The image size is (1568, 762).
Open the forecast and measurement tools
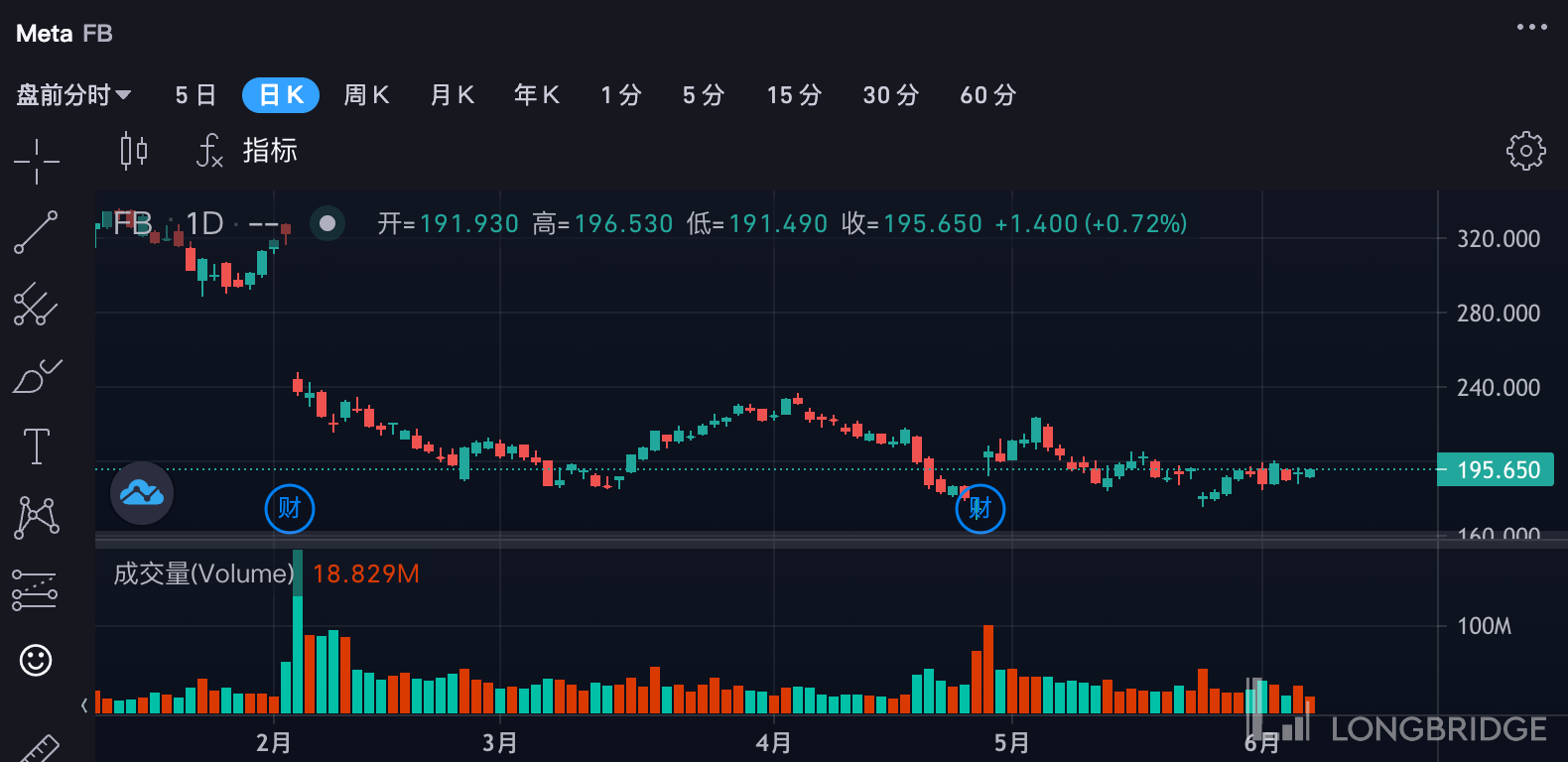click(x=35, y=589)
